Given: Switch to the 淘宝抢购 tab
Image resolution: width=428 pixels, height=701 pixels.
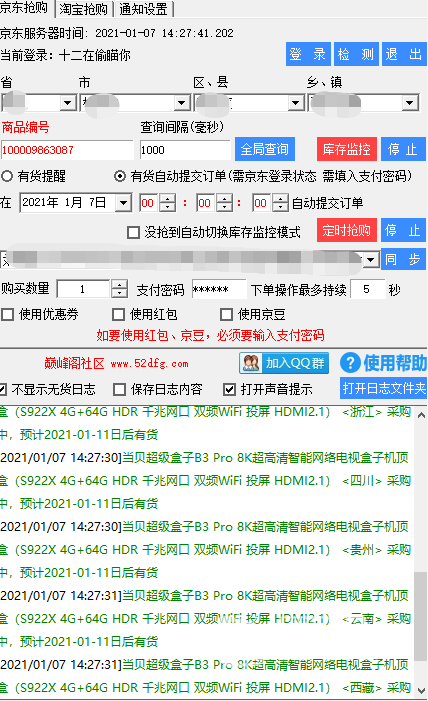Looking at the screenshot, I should 84,9.
